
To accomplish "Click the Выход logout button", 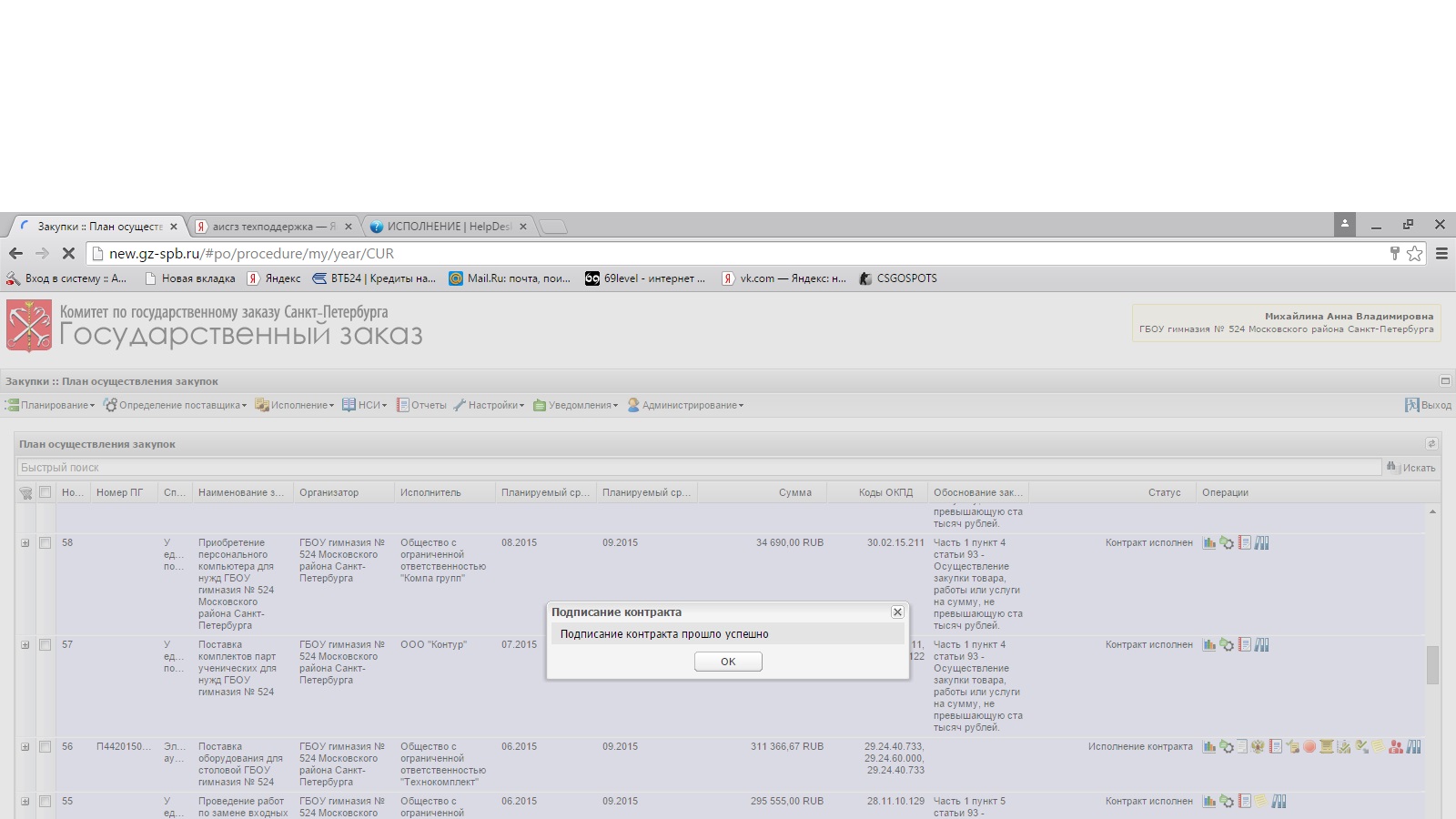I will (x=1428, y=405).
